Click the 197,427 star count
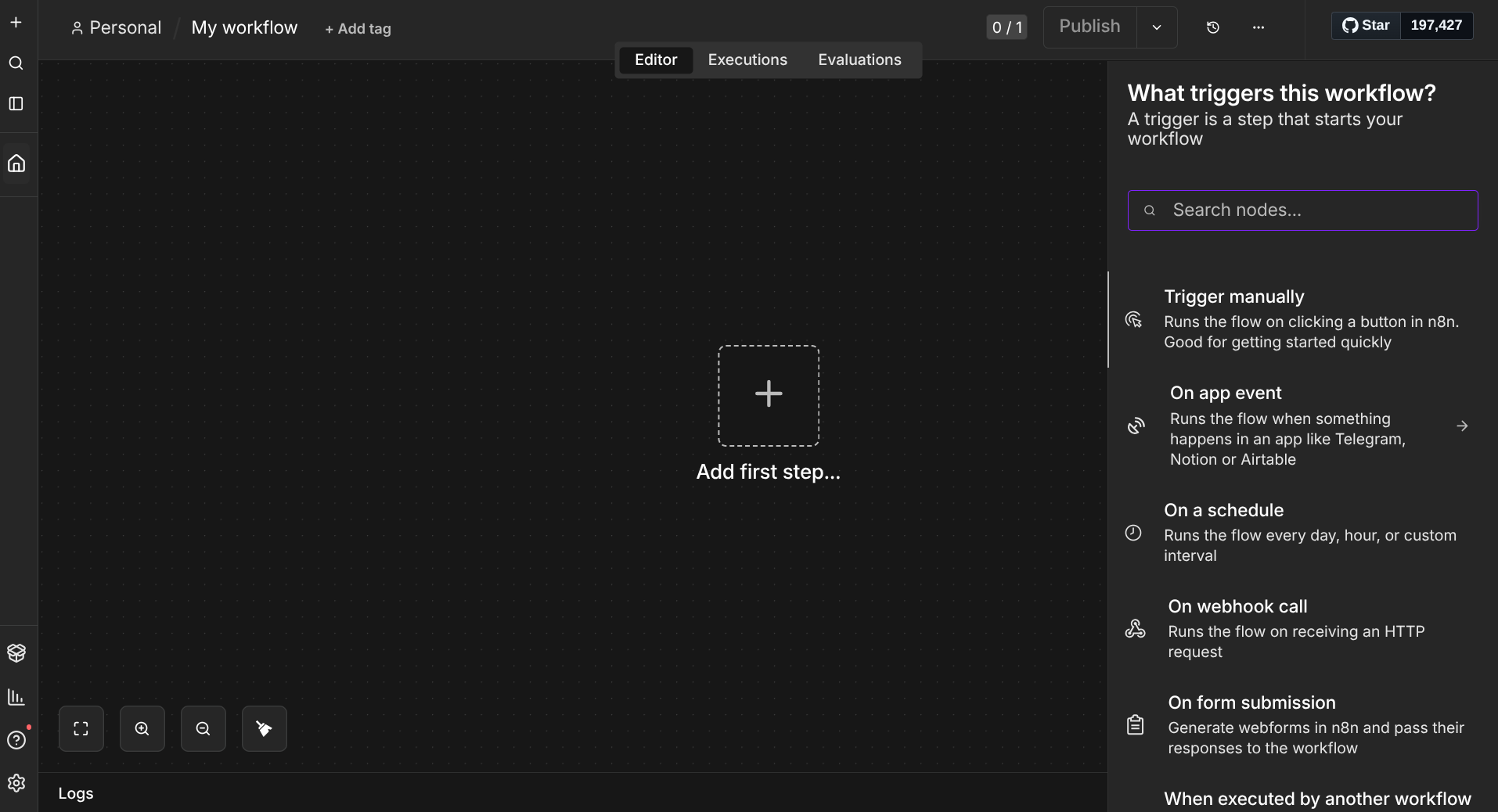This screenshot has width=1498, height=812. 1436,25
